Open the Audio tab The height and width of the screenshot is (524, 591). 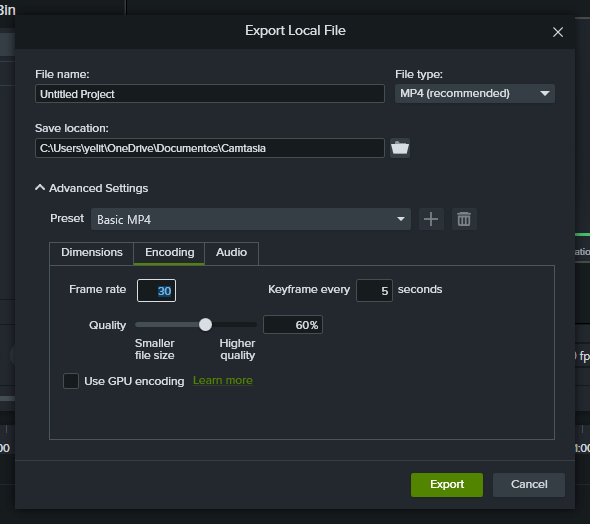(x=231, y=253)
